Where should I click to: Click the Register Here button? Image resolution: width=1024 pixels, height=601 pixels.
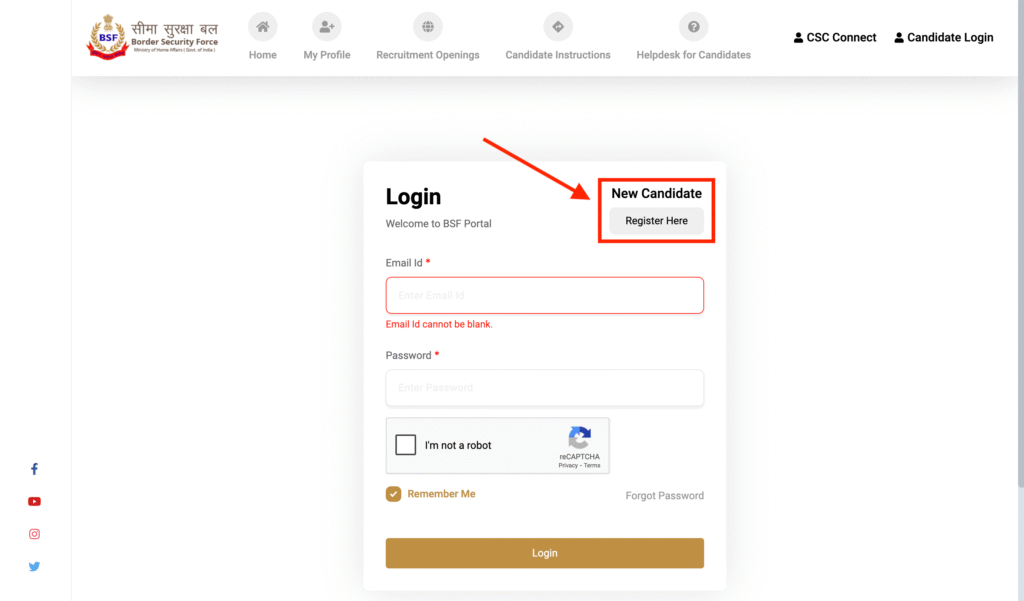click(x=656, y=221)
